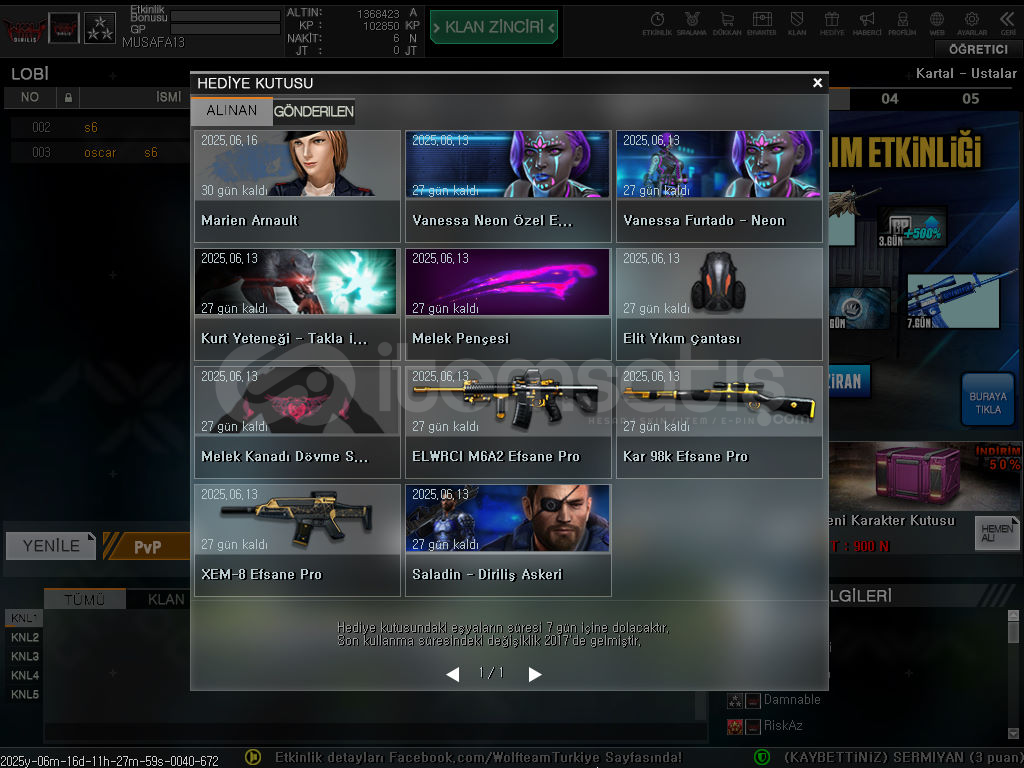Select the Elit Yıkım Çantası gift
The width and height of the screenshot is (1024, 768).
pos(719,304)
